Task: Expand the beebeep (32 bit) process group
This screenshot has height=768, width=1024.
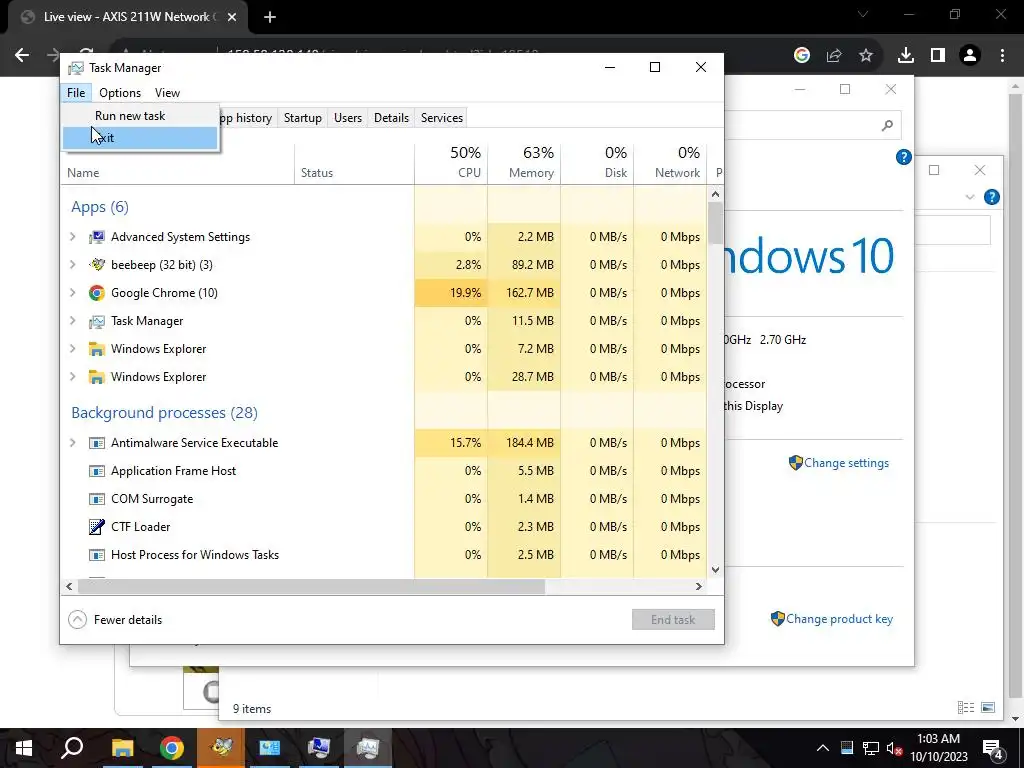Action: coord(72,265)
